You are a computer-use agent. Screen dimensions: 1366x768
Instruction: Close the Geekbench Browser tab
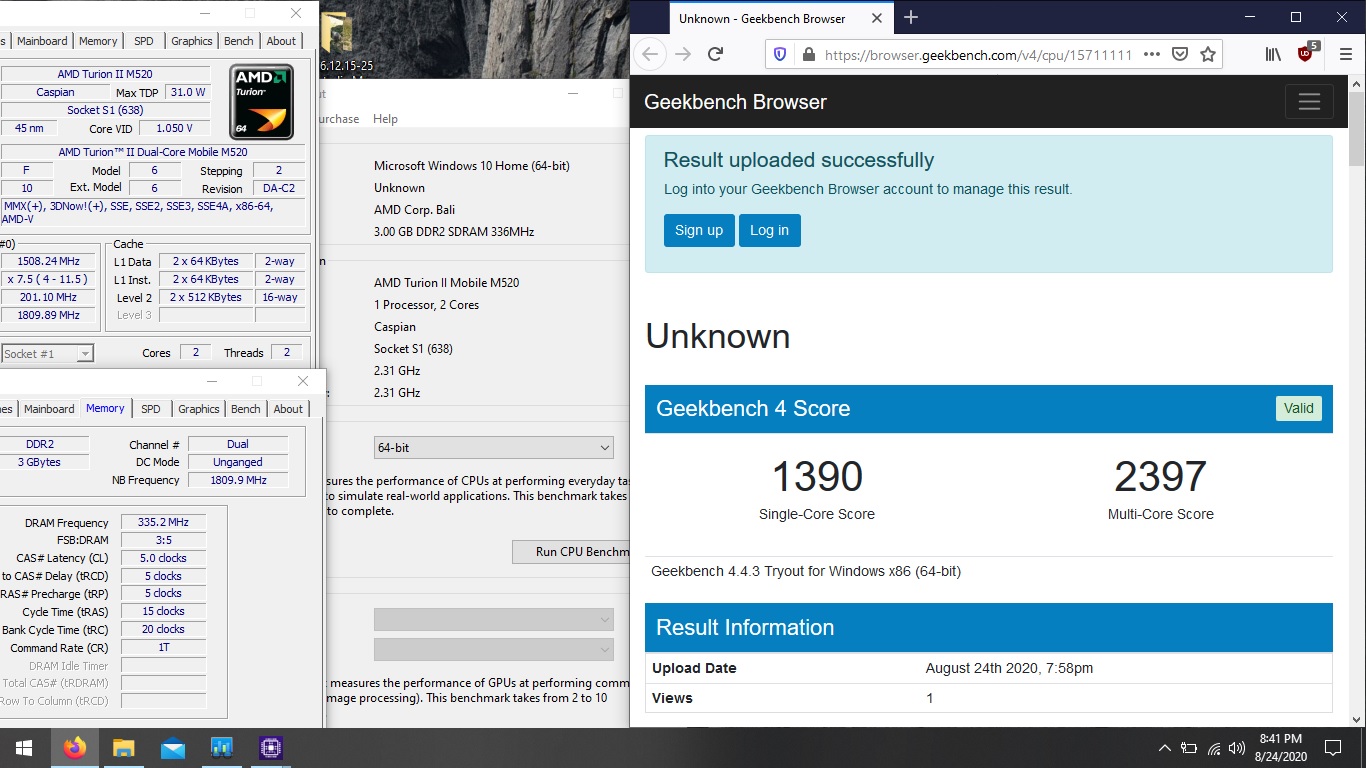click(x=877, y=18)
